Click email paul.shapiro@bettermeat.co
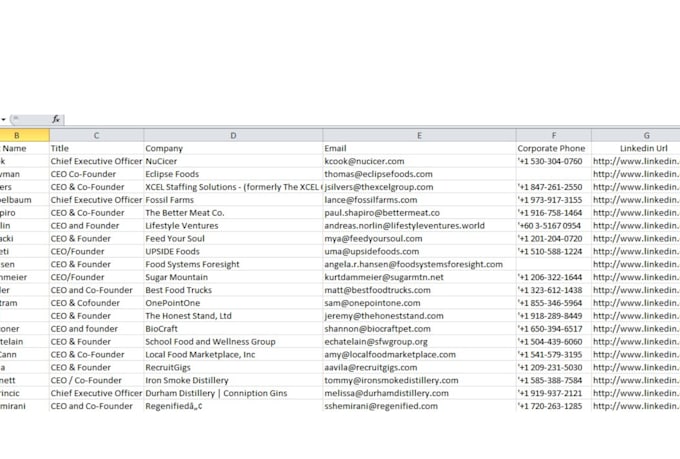 pos(382,213)
